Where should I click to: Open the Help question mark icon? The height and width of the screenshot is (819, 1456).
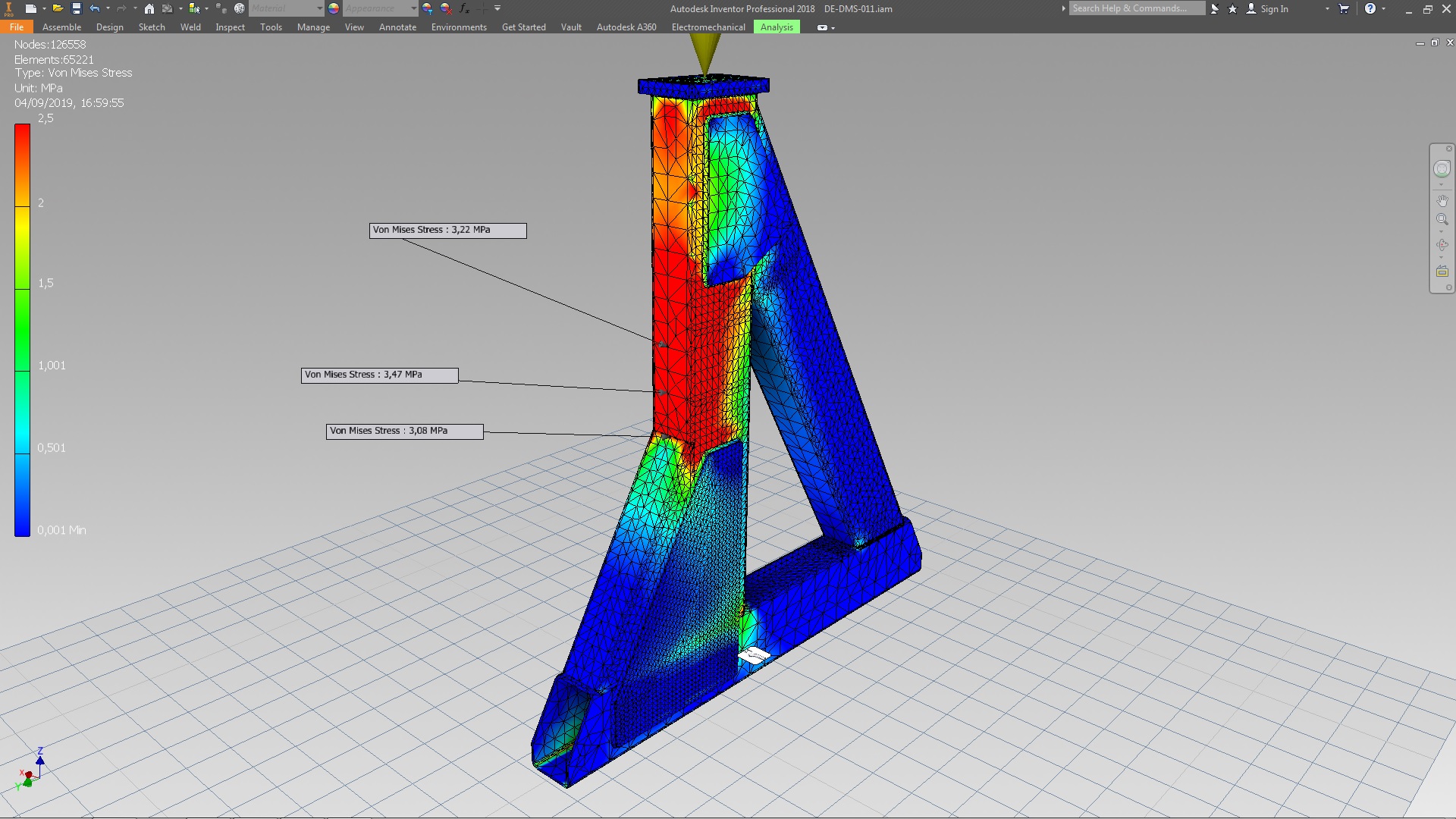1370,8
